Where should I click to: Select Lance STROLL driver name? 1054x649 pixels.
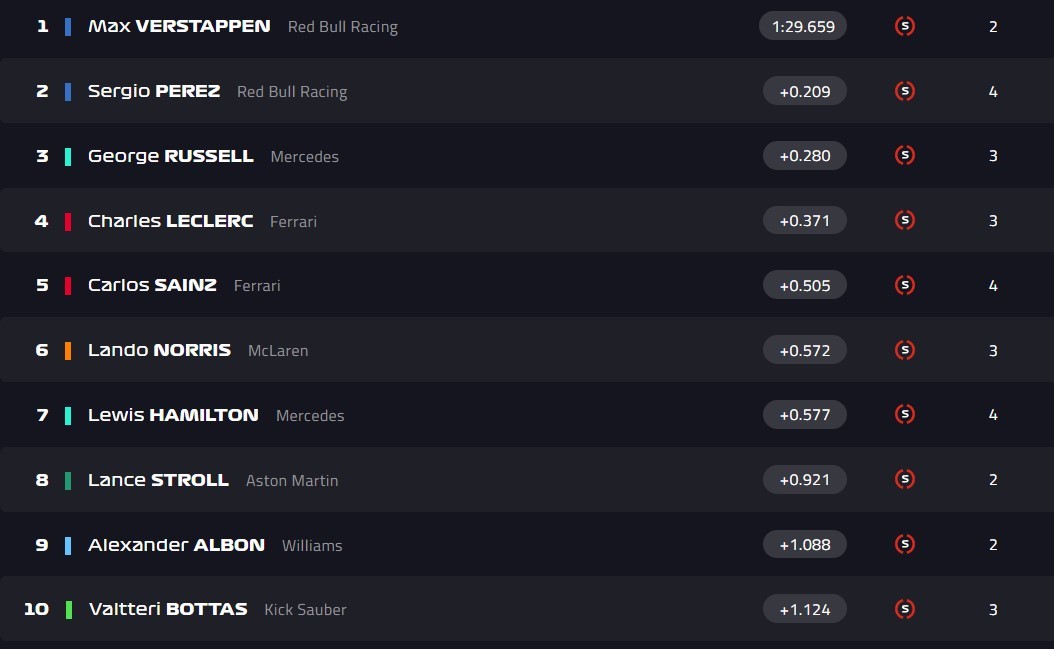(158, 480)
